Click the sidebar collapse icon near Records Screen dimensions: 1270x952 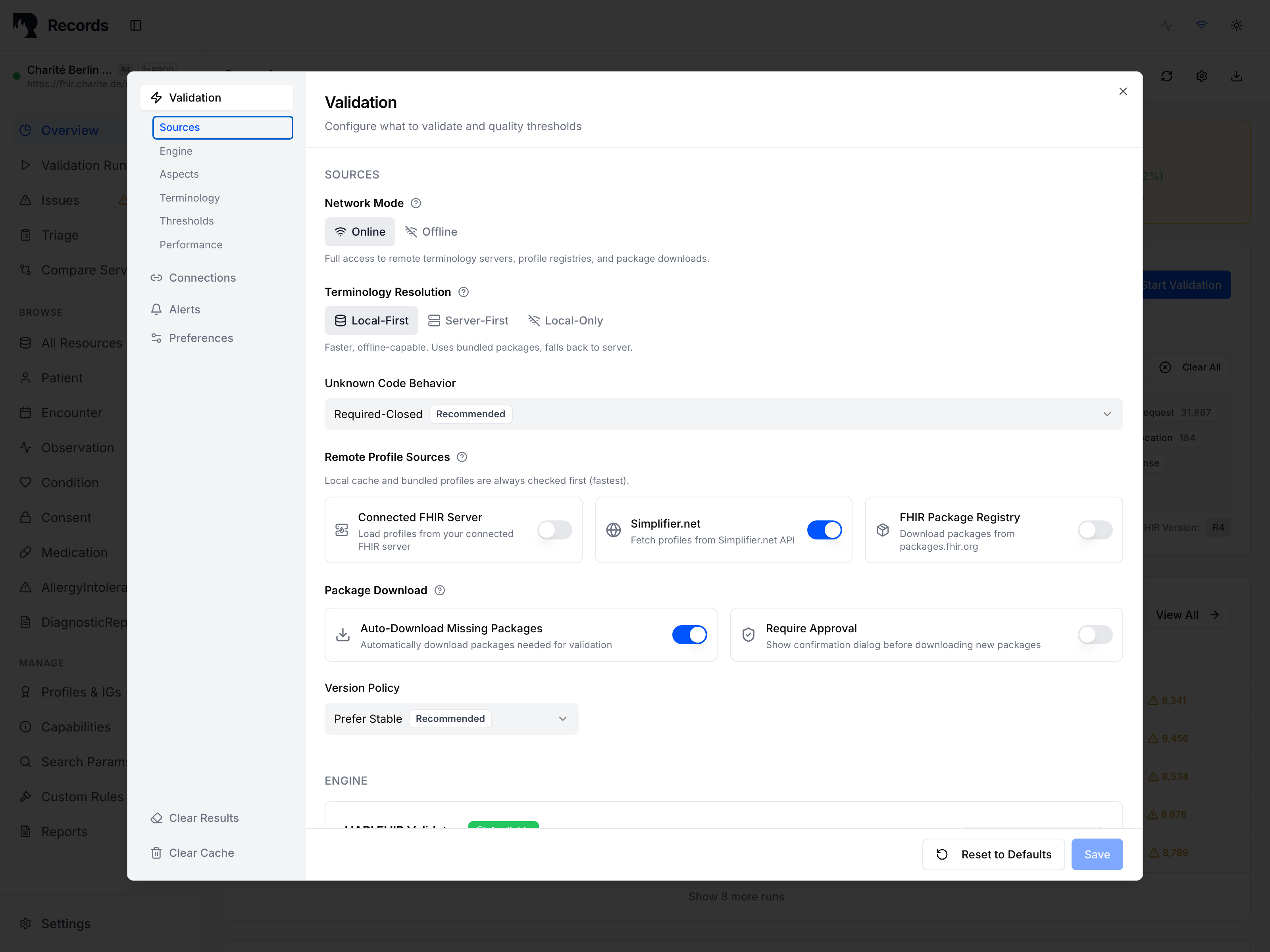tap(135, 25)
